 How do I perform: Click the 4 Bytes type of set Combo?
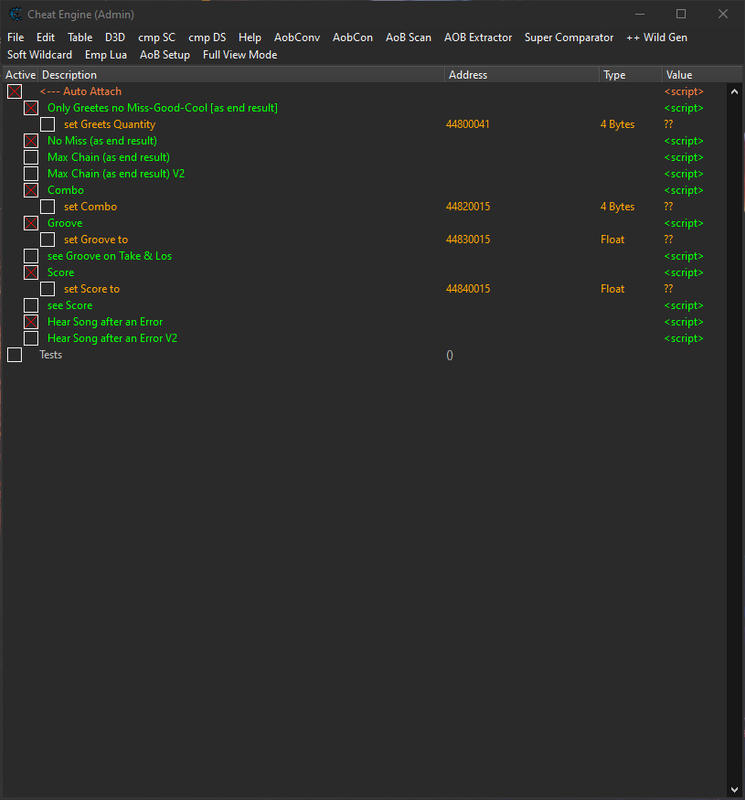coord(617,207)
